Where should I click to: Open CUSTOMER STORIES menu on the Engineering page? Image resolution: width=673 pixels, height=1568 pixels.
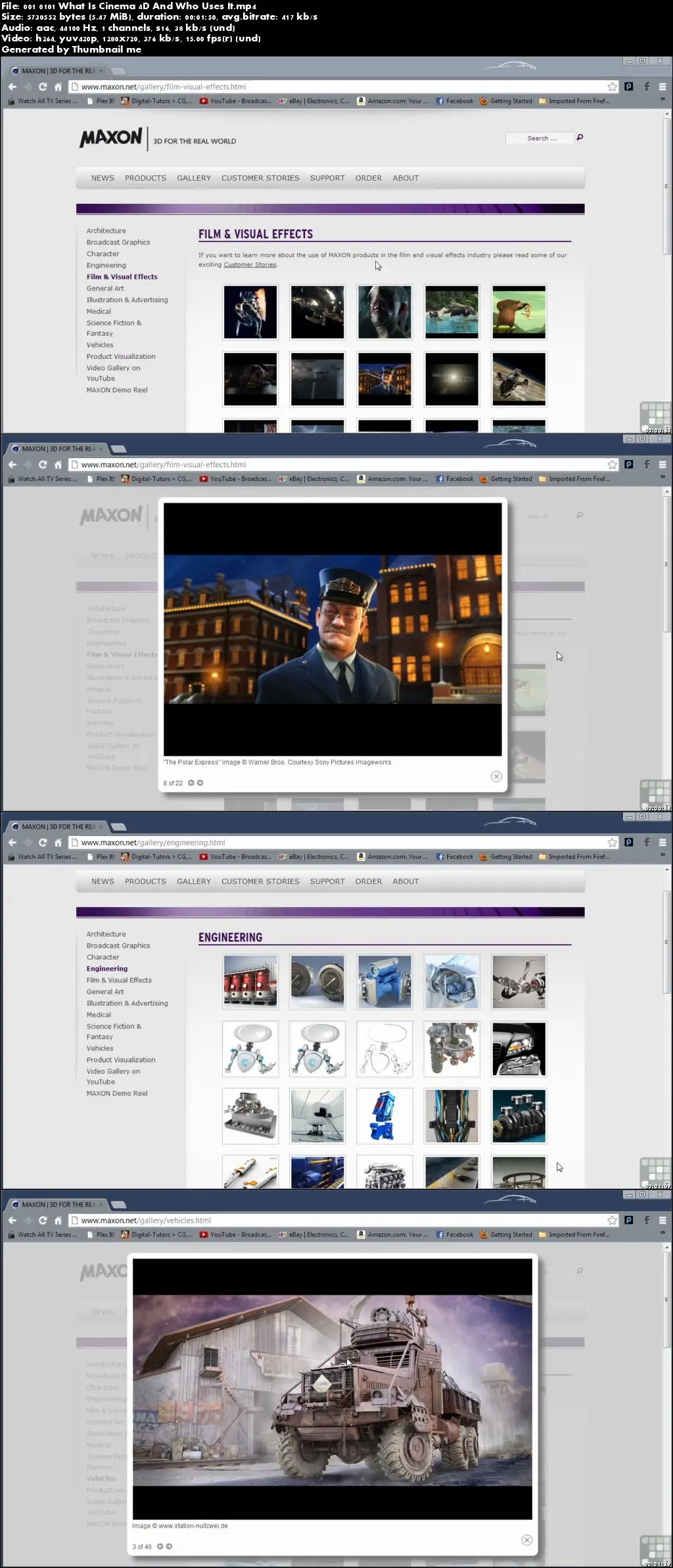(260, 881)
